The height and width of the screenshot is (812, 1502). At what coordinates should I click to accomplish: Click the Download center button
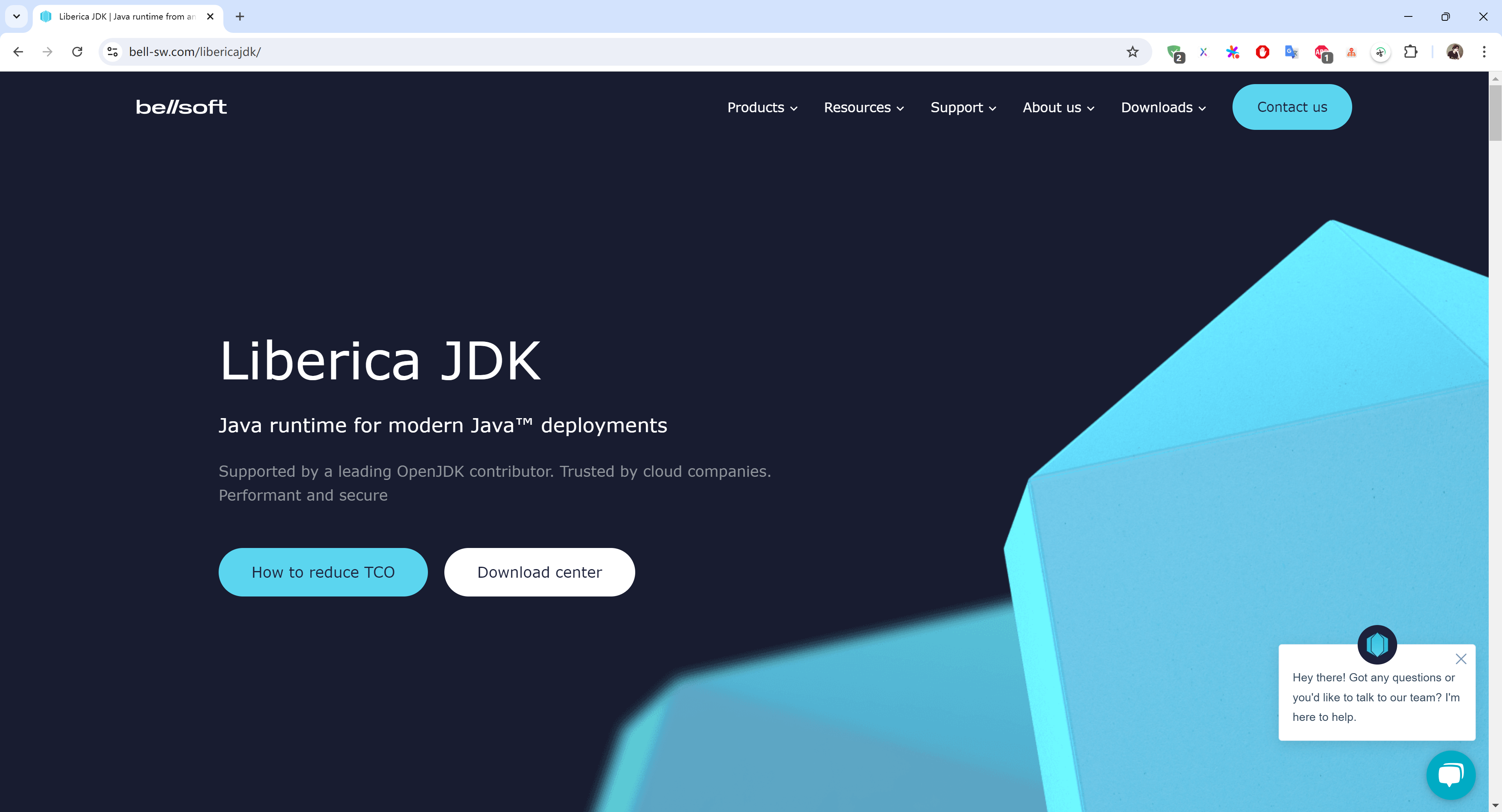click(539, 572)
